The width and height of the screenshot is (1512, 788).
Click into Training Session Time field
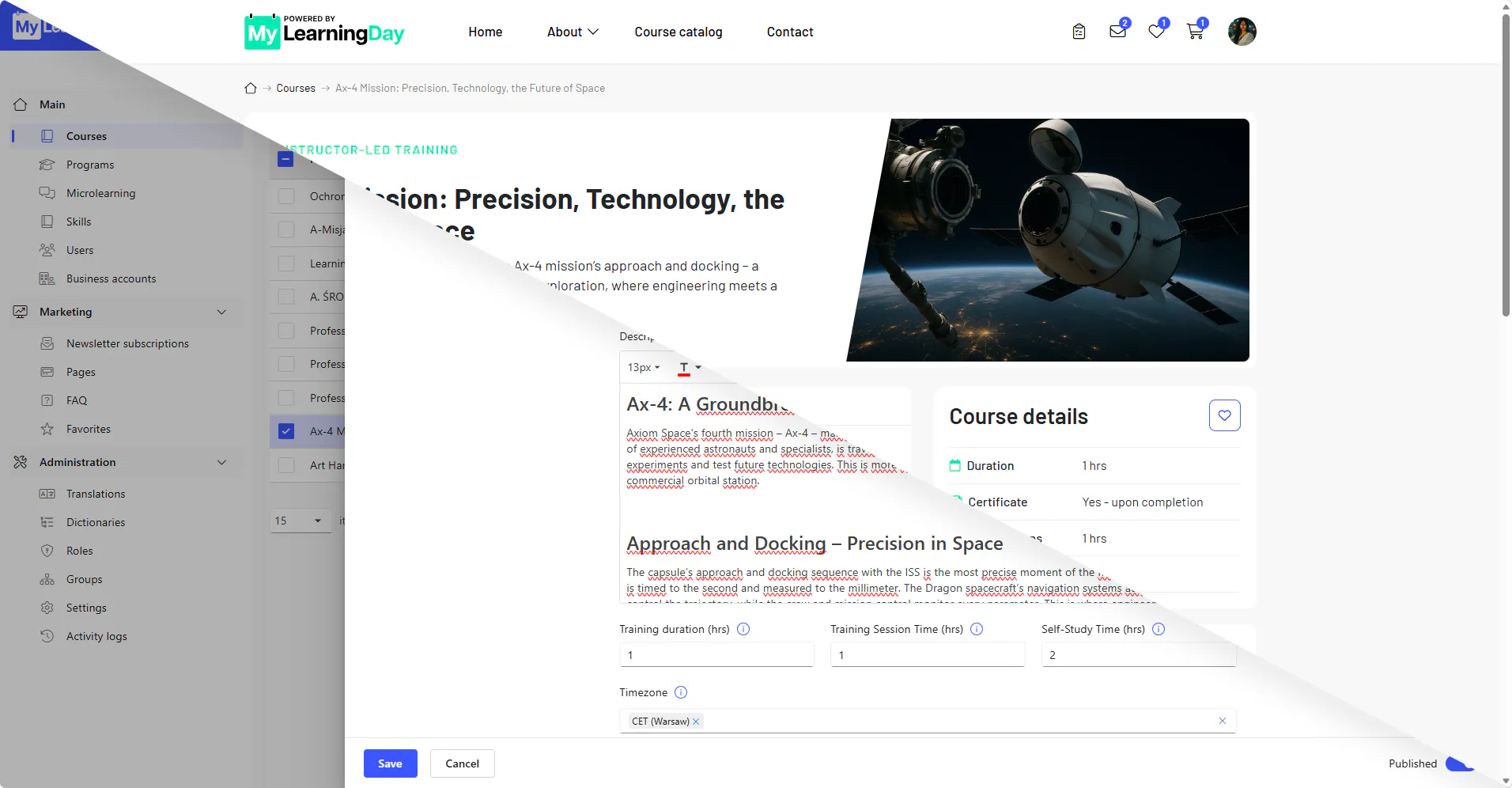[928, 655]
